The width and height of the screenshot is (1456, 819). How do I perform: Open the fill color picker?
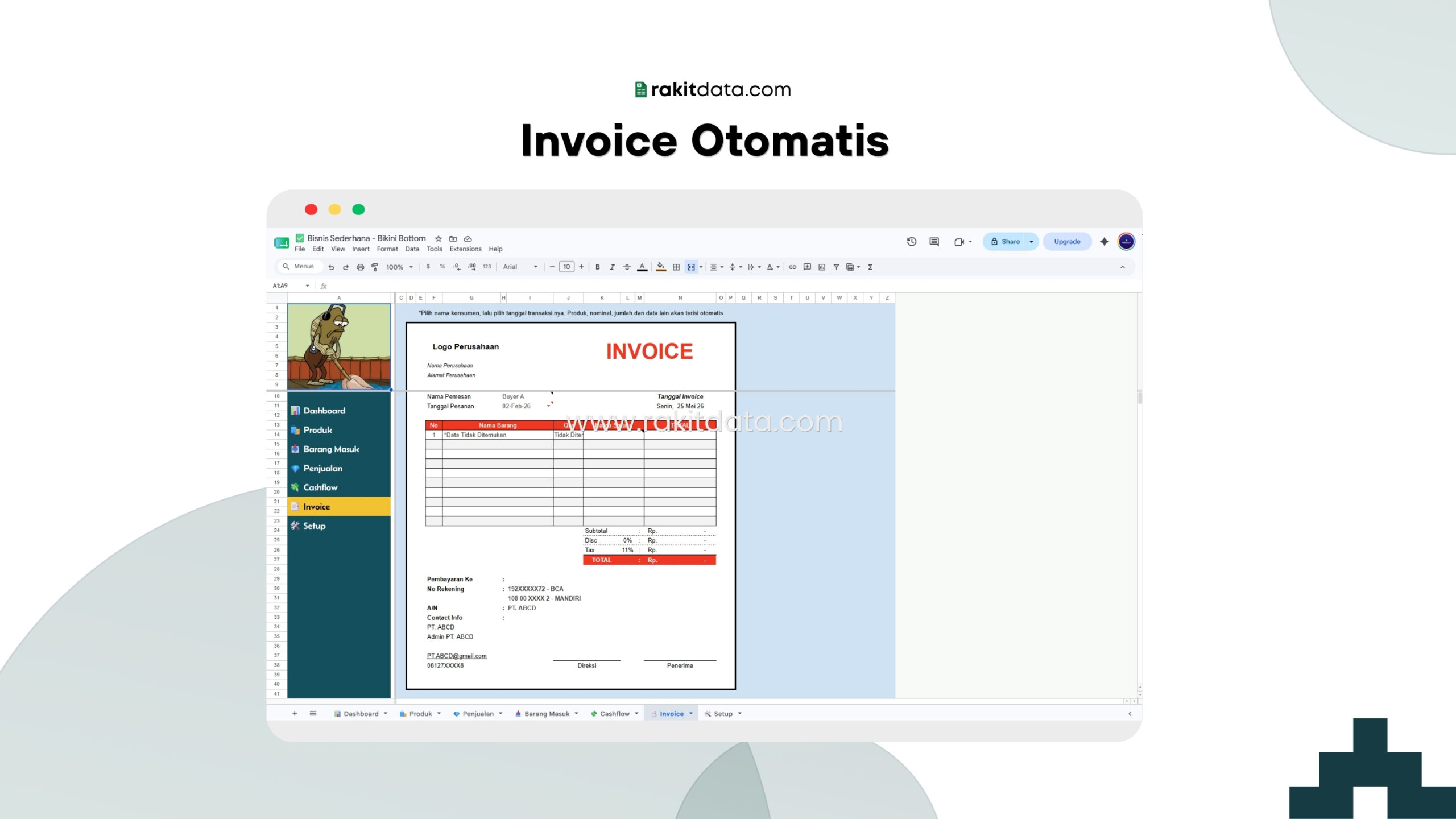click(661, 267)
